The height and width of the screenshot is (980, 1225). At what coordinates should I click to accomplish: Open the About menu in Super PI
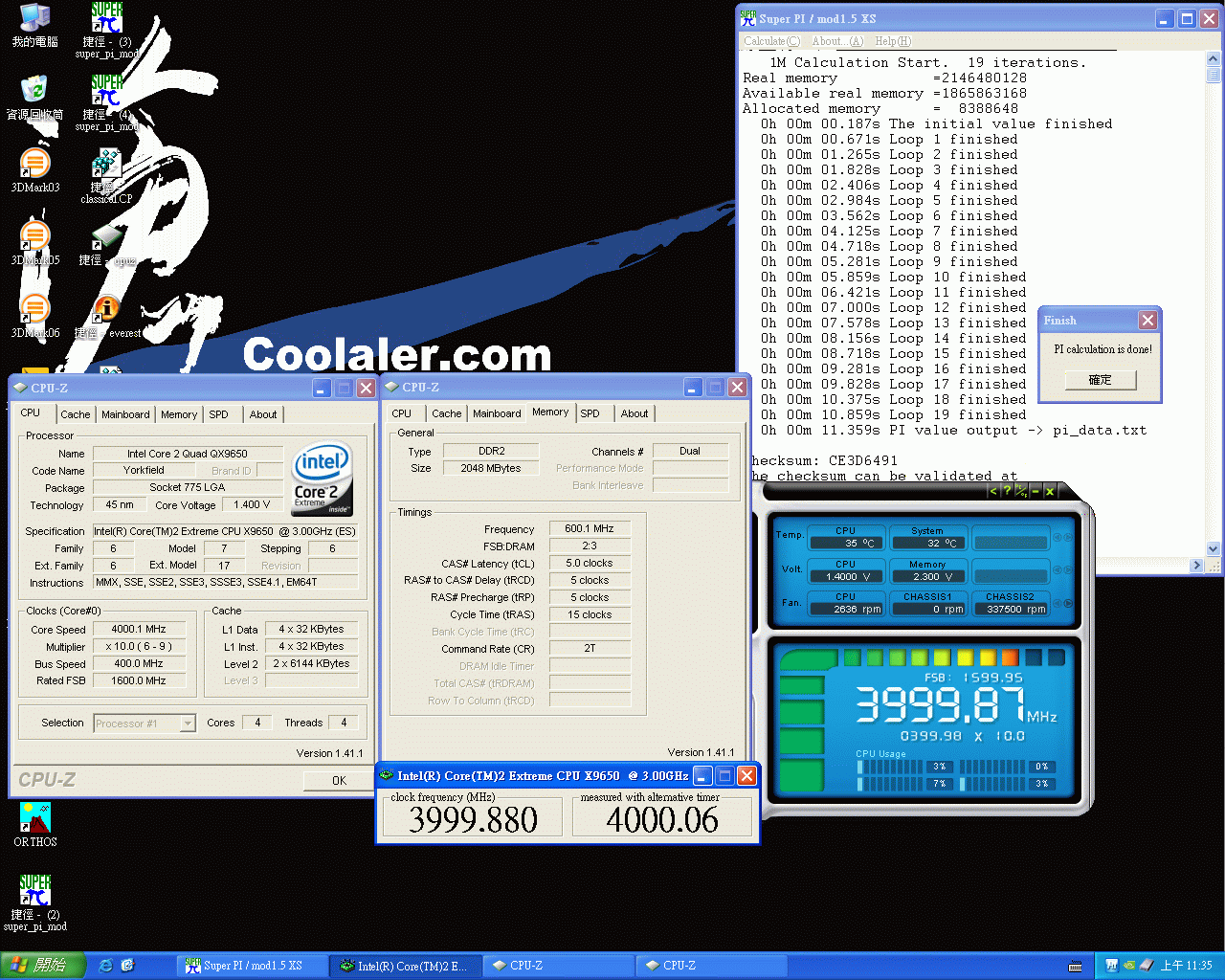[x=837, y=41]
